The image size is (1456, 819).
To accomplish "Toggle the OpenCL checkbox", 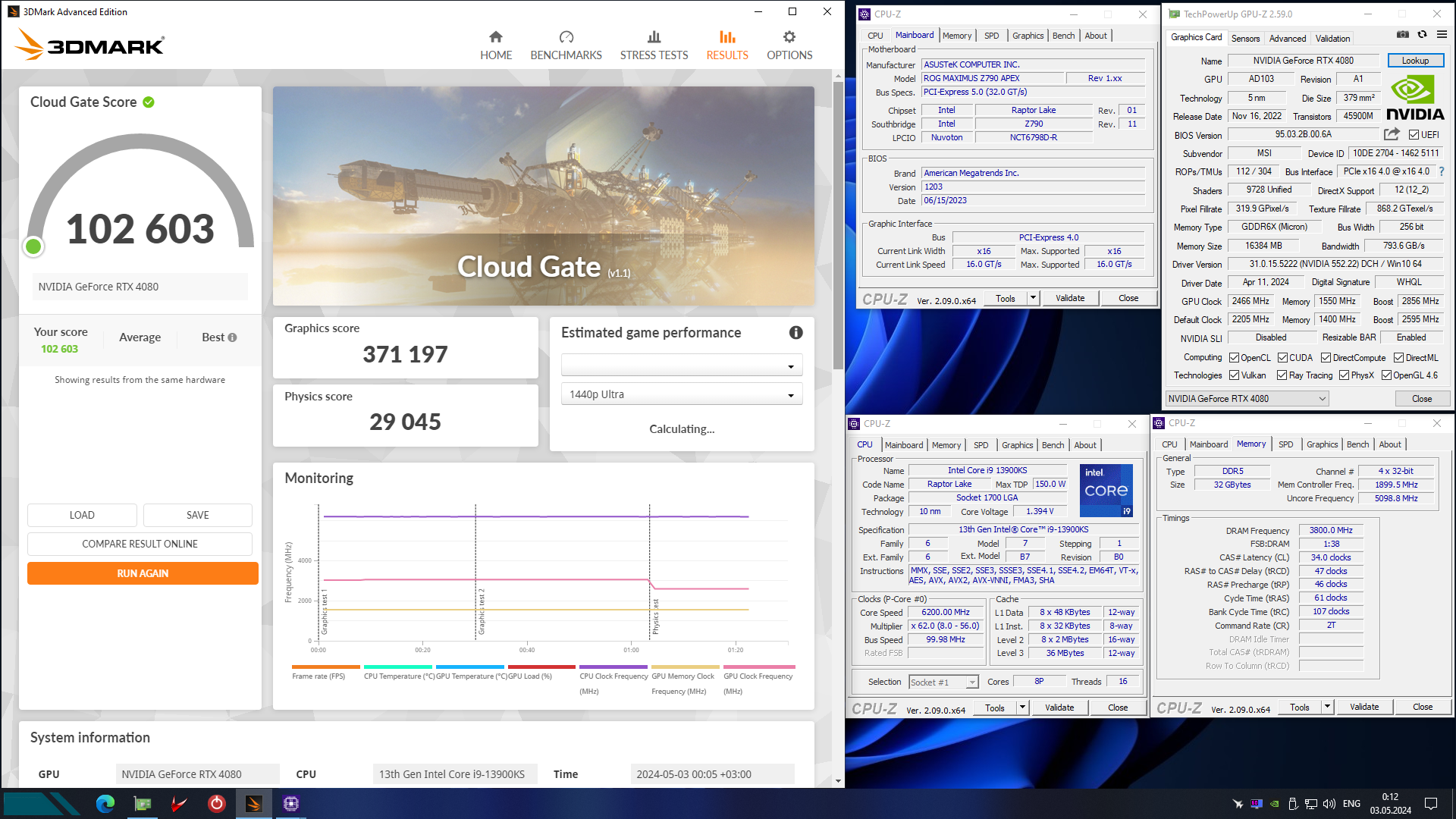I will [x=1234, y=358].
